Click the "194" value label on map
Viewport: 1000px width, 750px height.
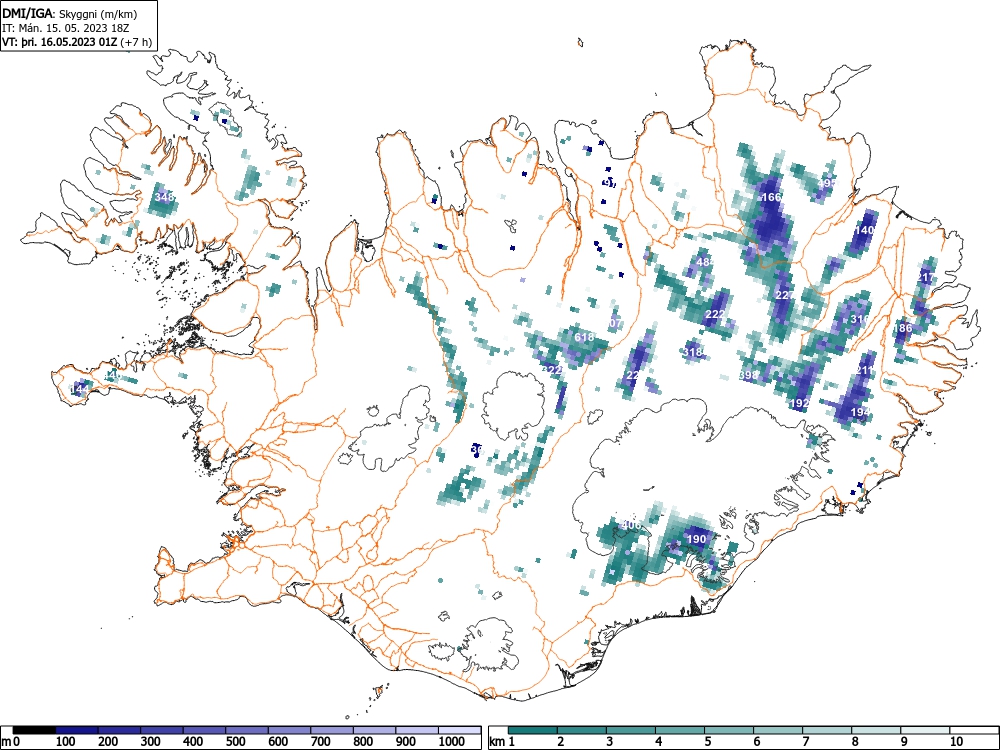pyautogui.click(x=860, y=413)
